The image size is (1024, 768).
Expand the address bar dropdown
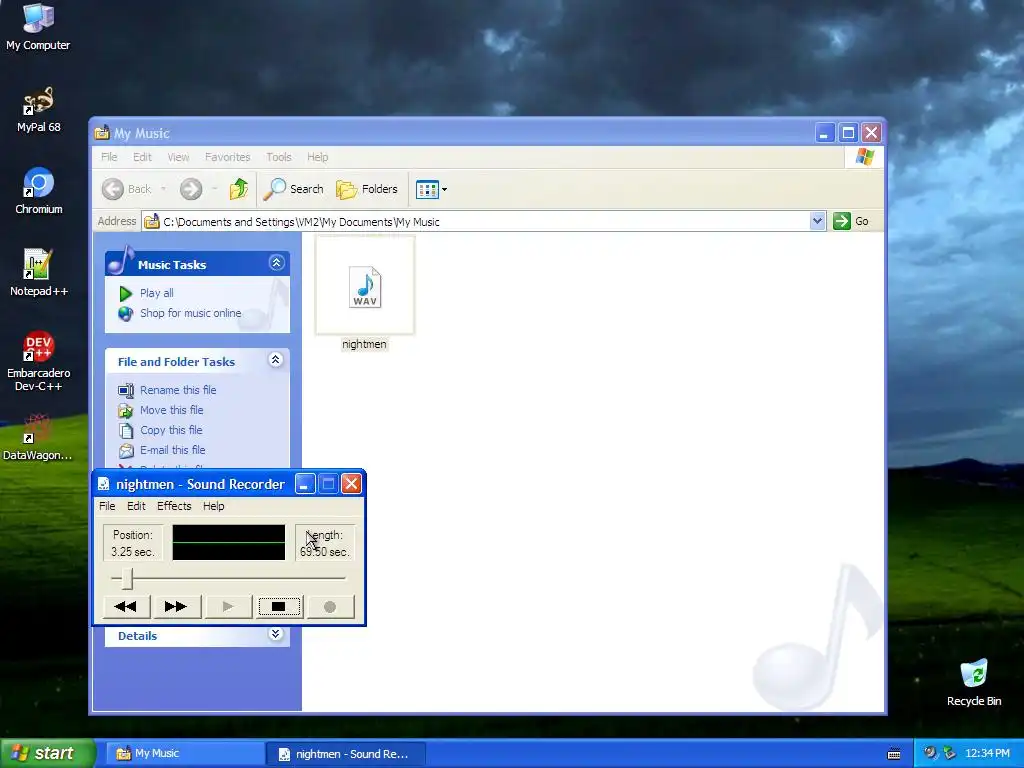coord(817,221)
